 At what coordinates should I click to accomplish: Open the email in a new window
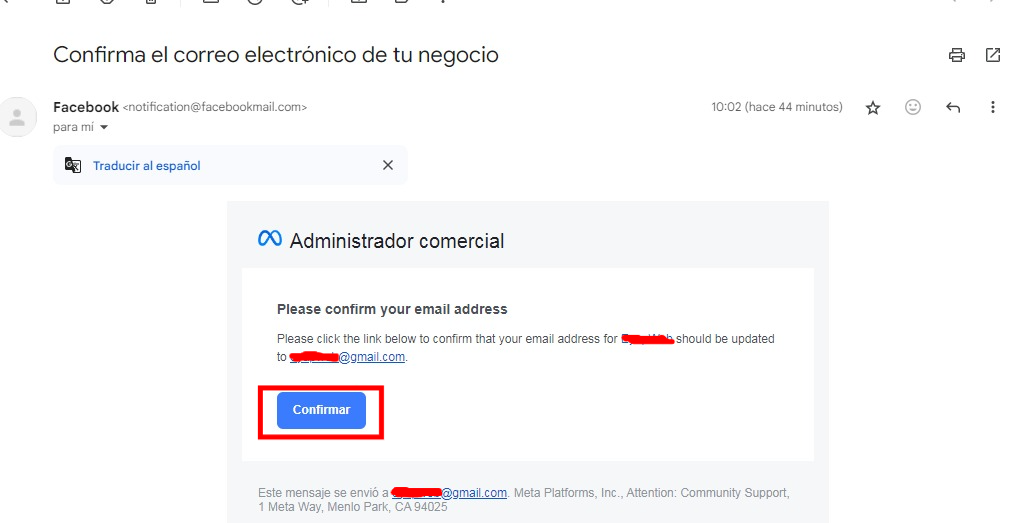click(x=993, y=55)
